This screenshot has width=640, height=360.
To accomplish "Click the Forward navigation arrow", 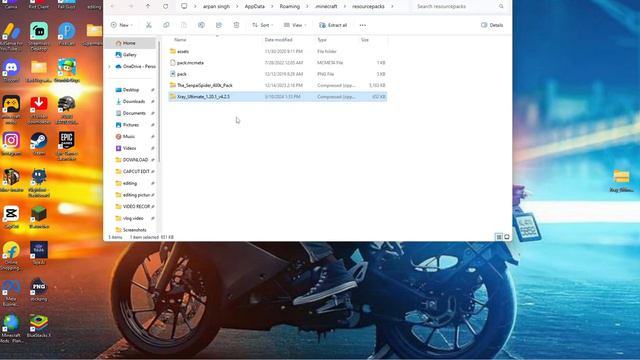I will click(131, 7).
